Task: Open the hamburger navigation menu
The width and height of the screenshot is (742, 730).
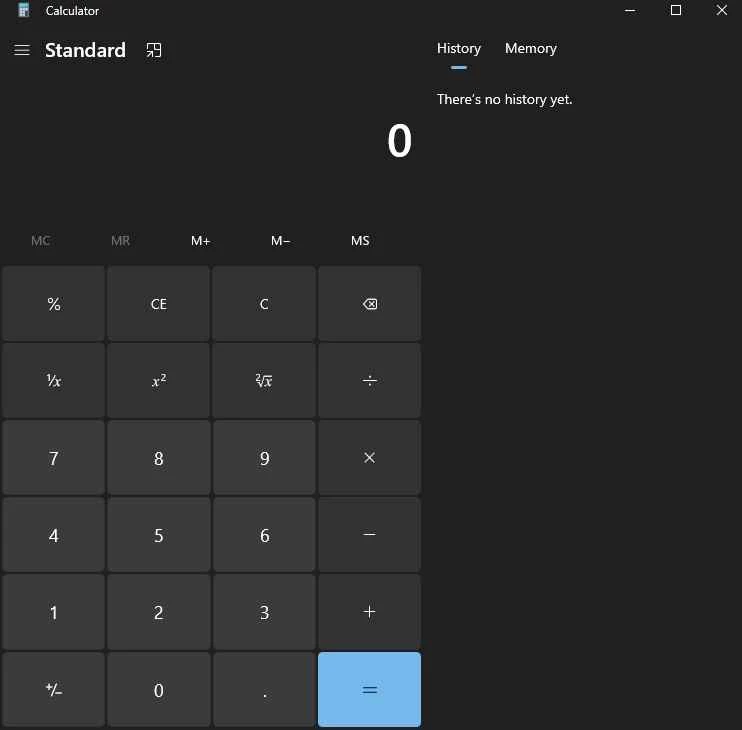Action: 22,50
